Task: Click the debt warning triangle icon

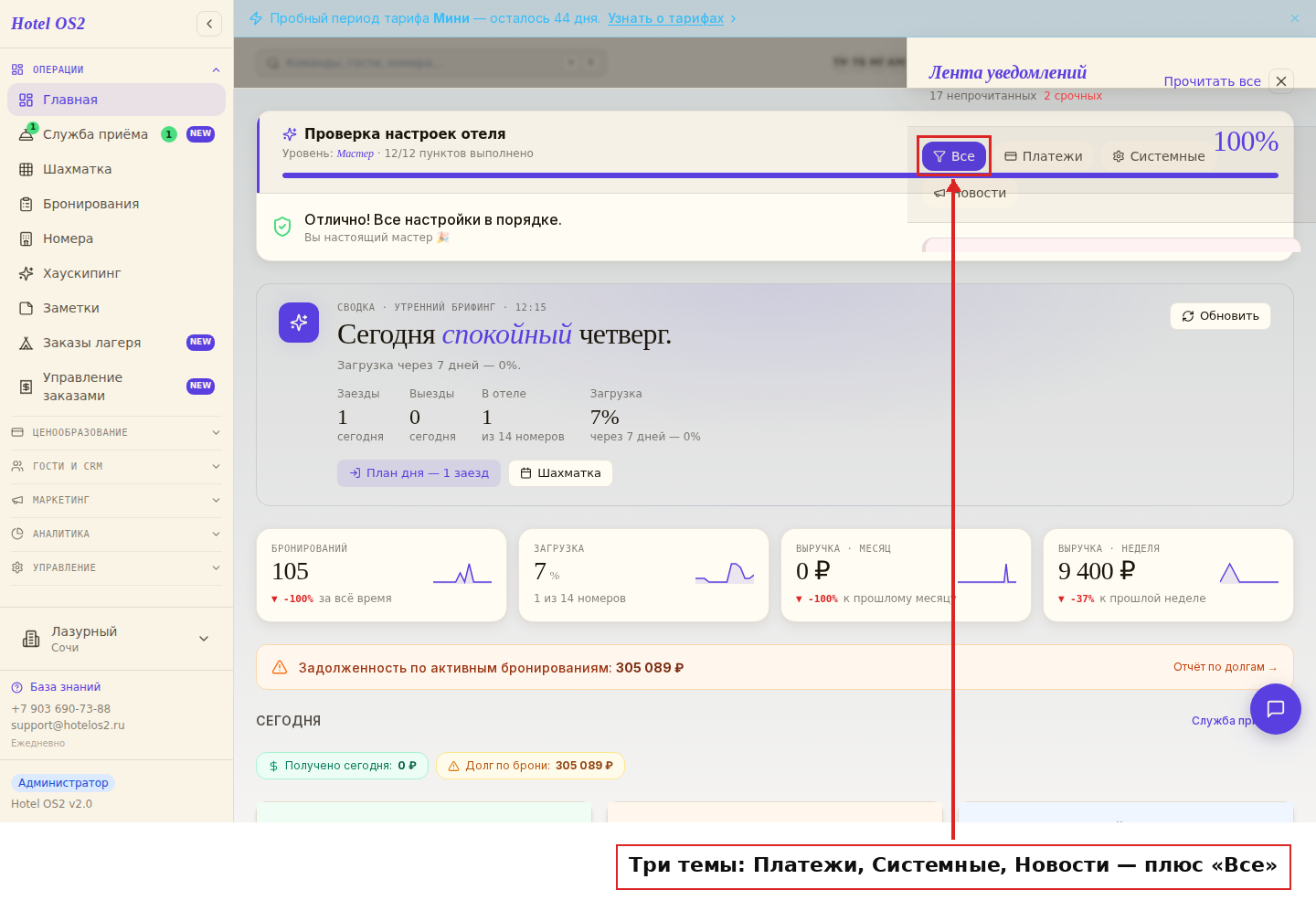Action: coord(280,667)
